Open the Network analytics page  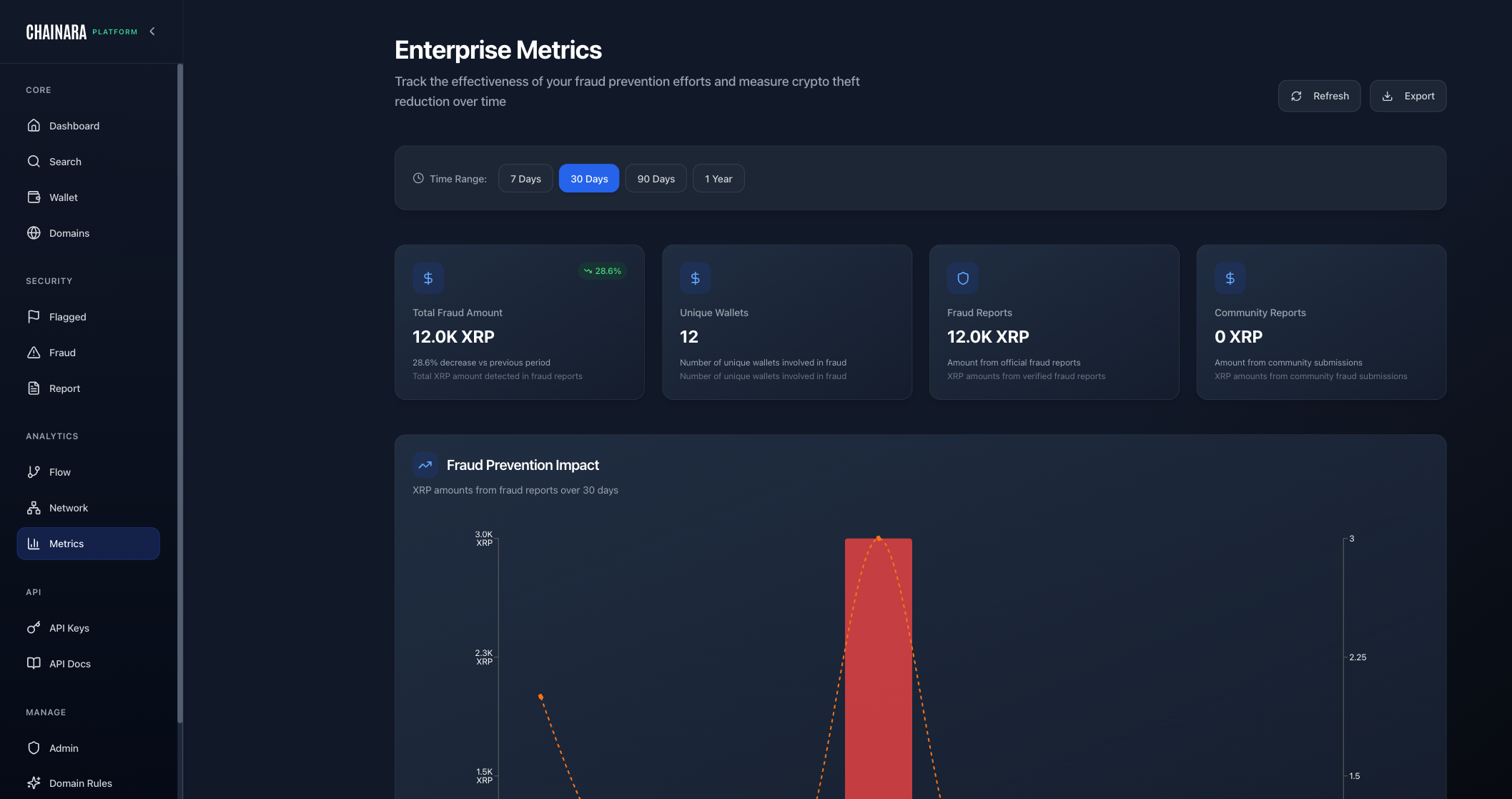pyautogui.click(x=88, y=507)
